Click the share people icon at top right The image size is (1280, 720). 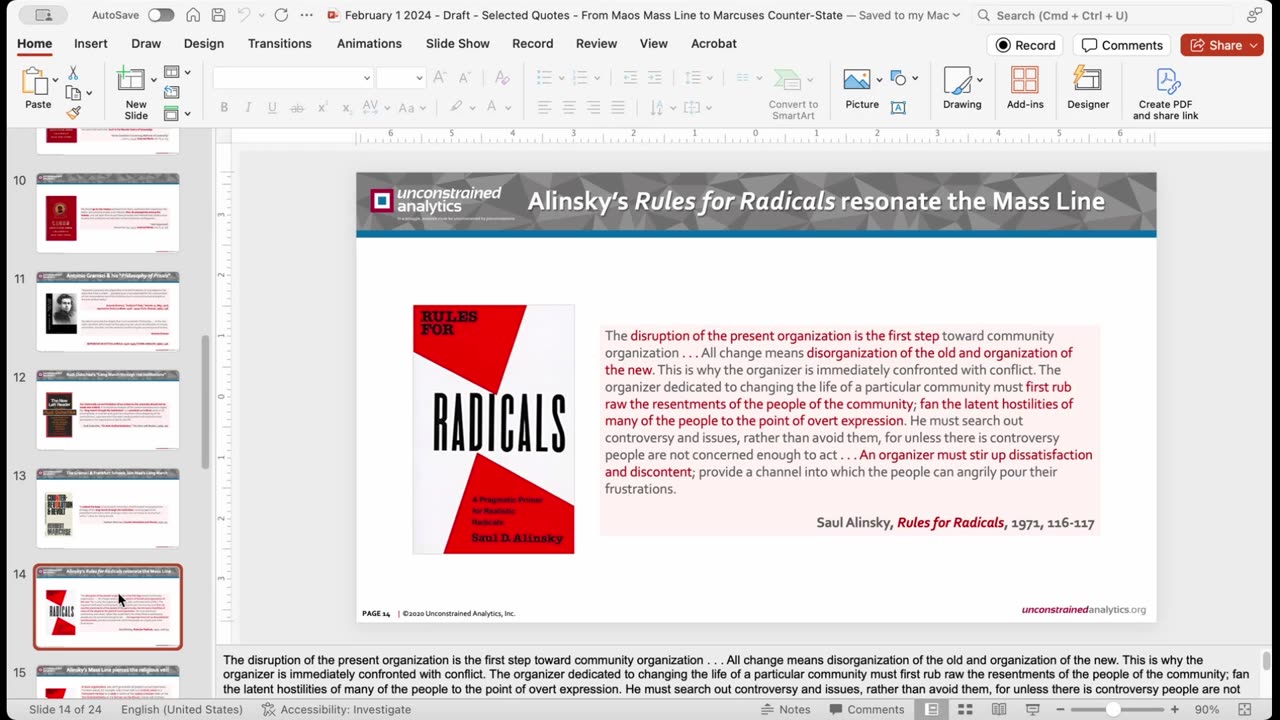tap(1254, 15)
